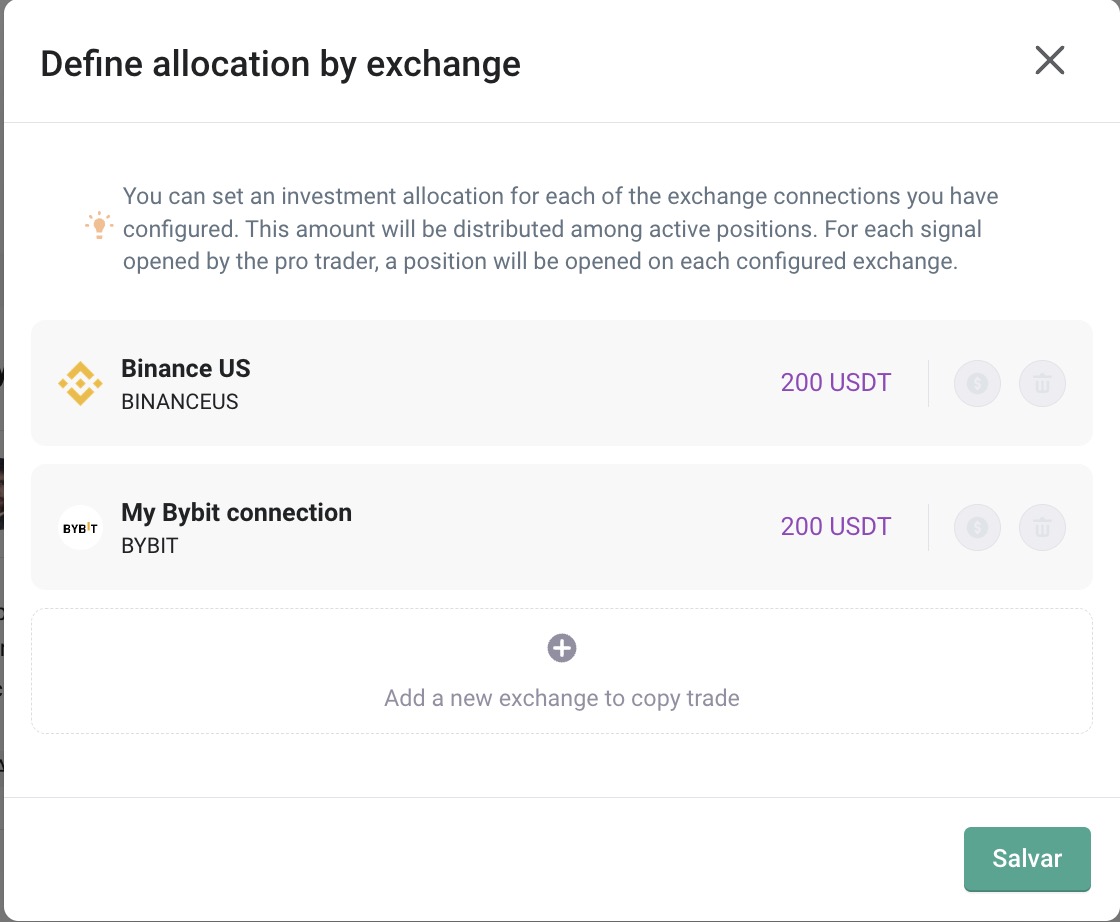Click the plus icon to add exchange
This screenshot has width=1120, height=922.
tap(562, 648)
